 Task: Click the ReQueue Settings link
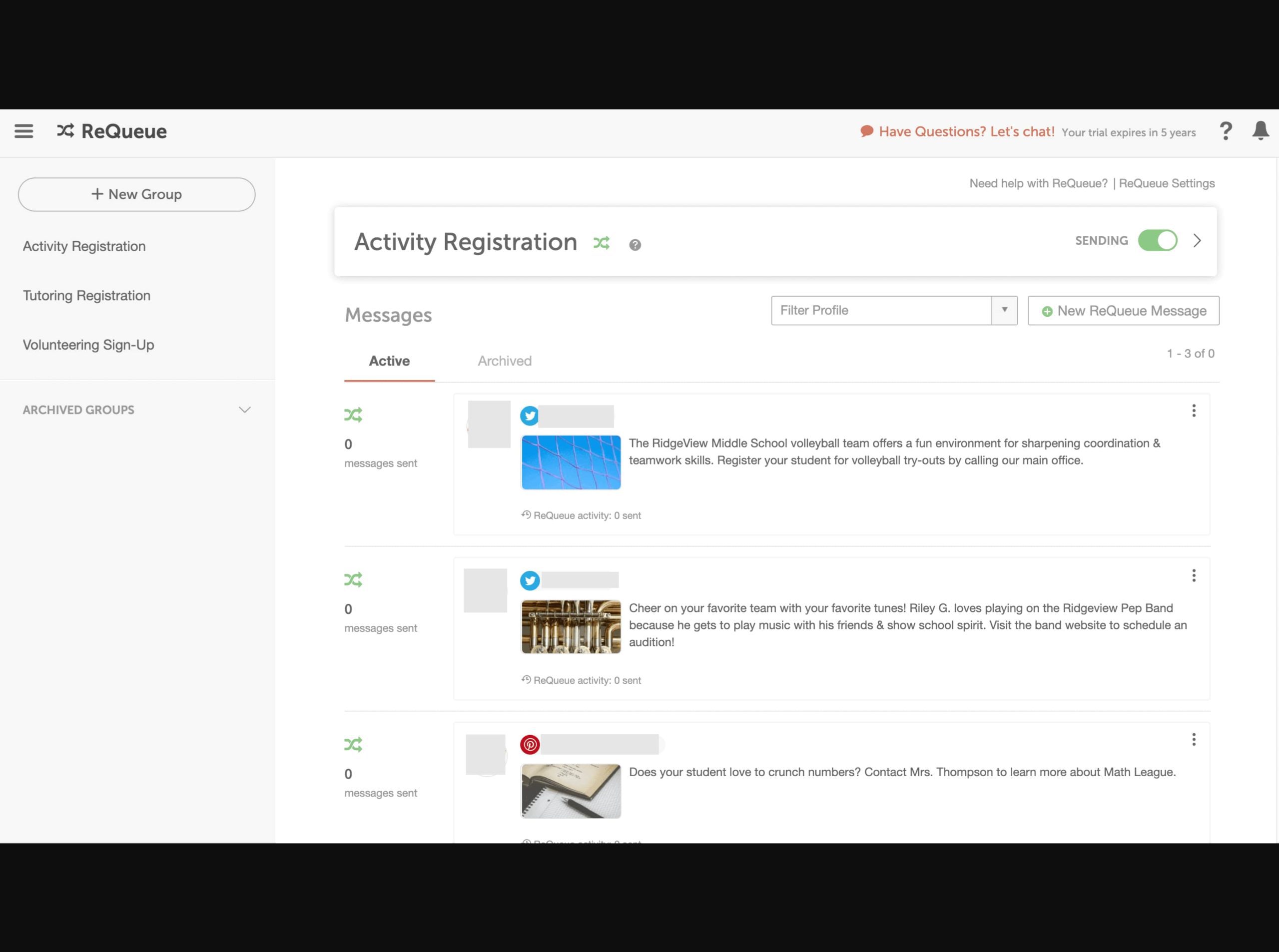1167,183
